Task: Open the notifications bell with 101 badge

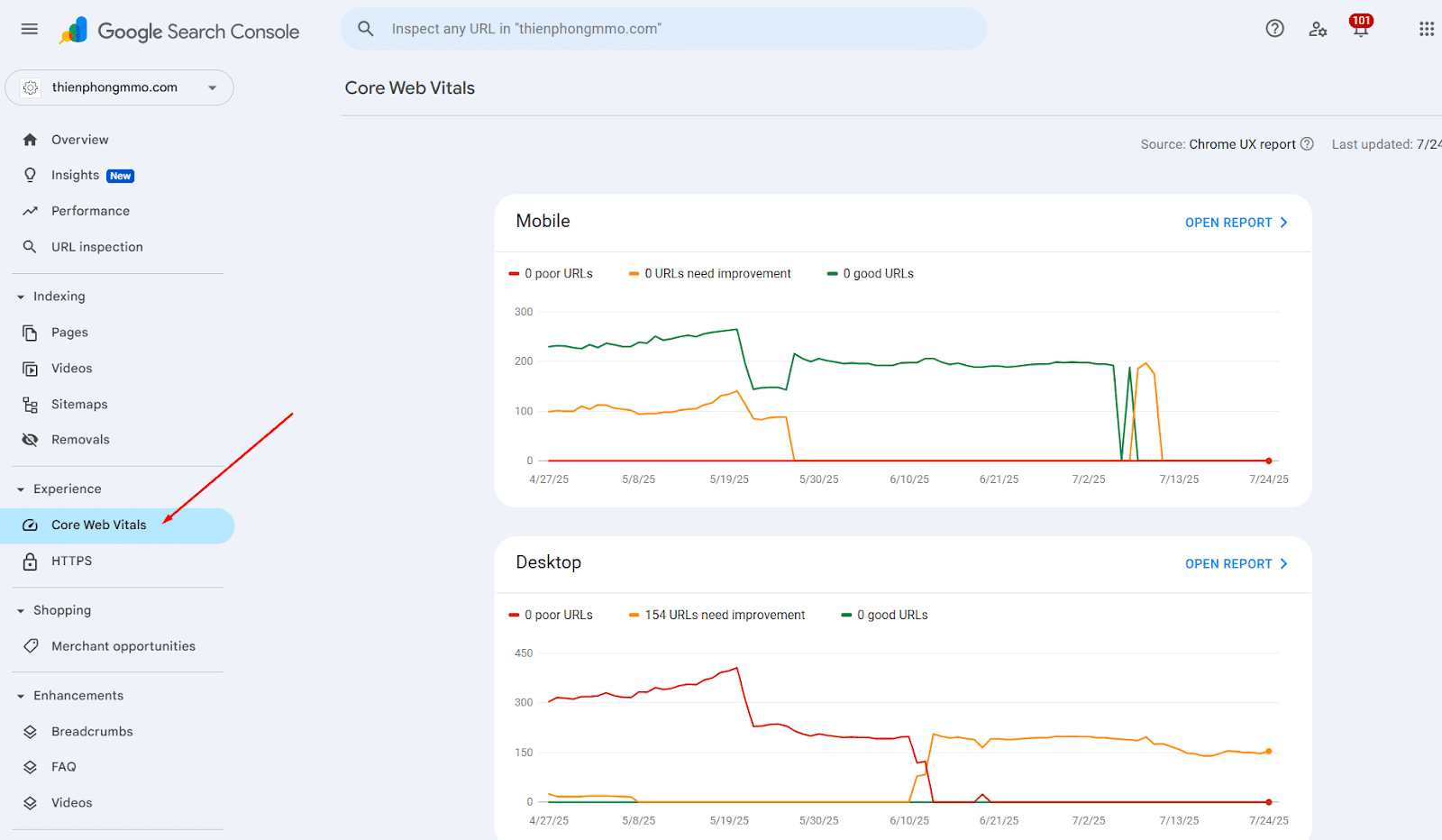Action: coord(1360,29)
